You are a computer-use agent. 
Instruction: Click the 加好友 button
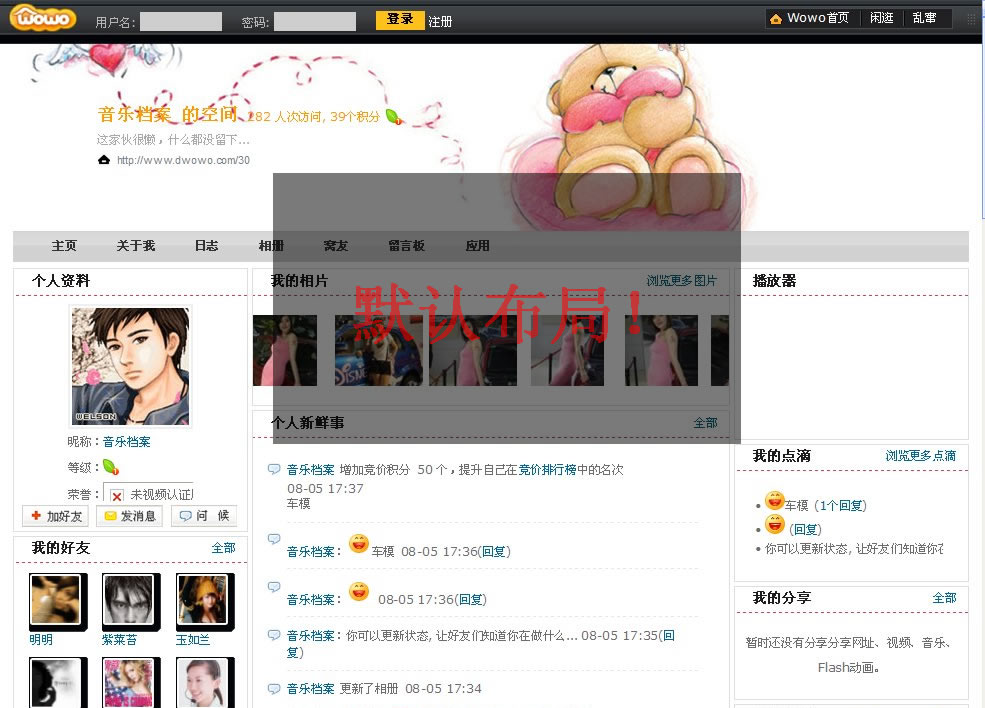click(56, 516)
